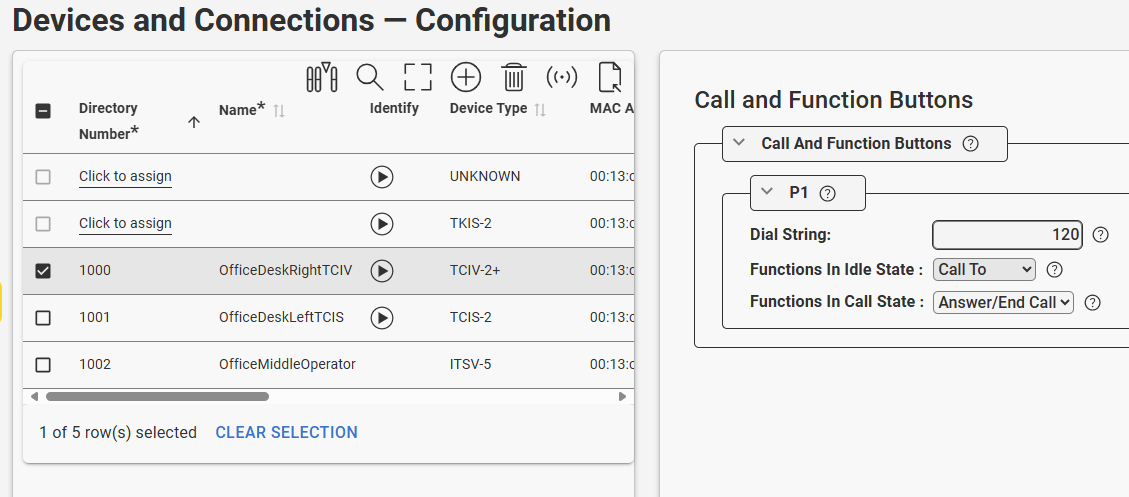1129x497 pixels.
Task: Click the Dial String input field
Action: click(1007, 235)
